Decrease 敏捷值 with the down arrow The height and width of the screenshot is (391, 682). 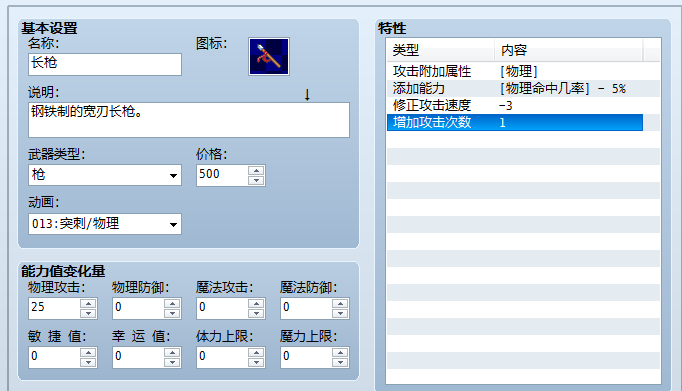click(x=88, y=362)
